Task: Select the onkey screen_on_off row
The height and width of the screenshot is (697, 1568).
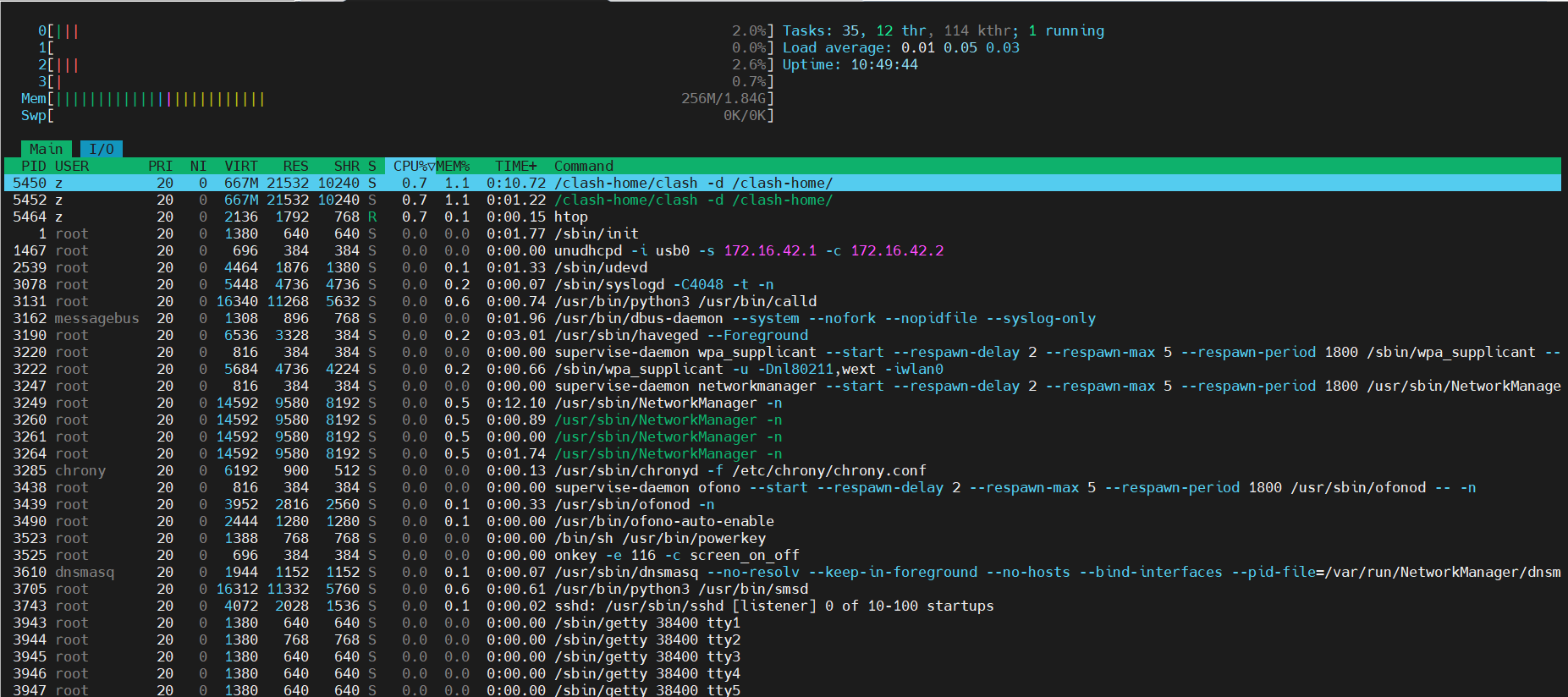Action: [783, 555]
